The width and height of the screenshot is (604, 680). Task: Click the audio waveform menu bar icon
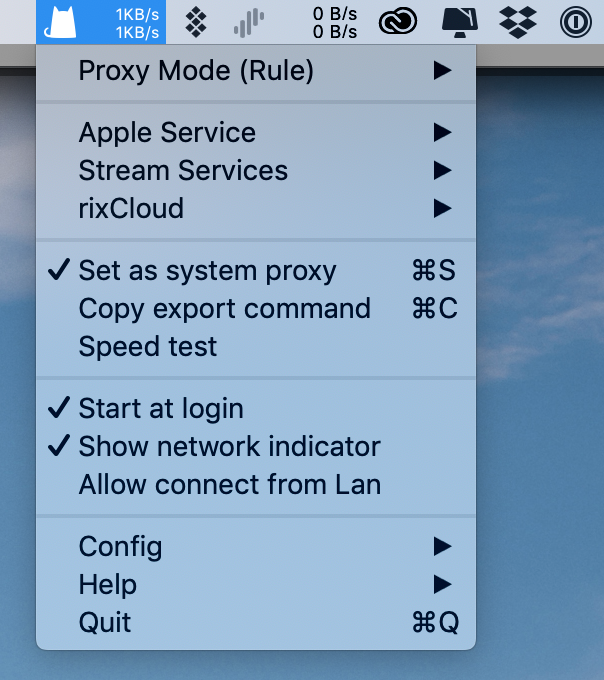tap(249, 22)
